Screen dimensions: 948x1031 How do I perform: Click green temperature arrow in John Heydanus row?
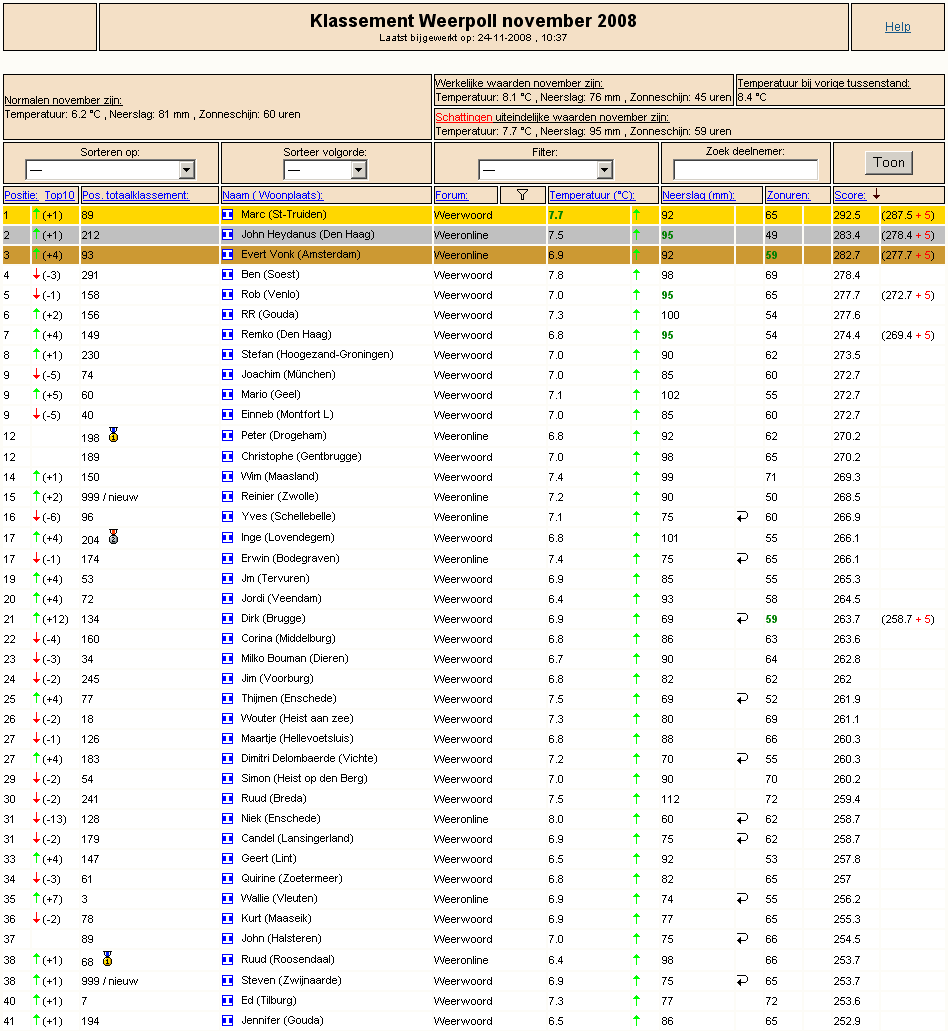click(636, 235)
